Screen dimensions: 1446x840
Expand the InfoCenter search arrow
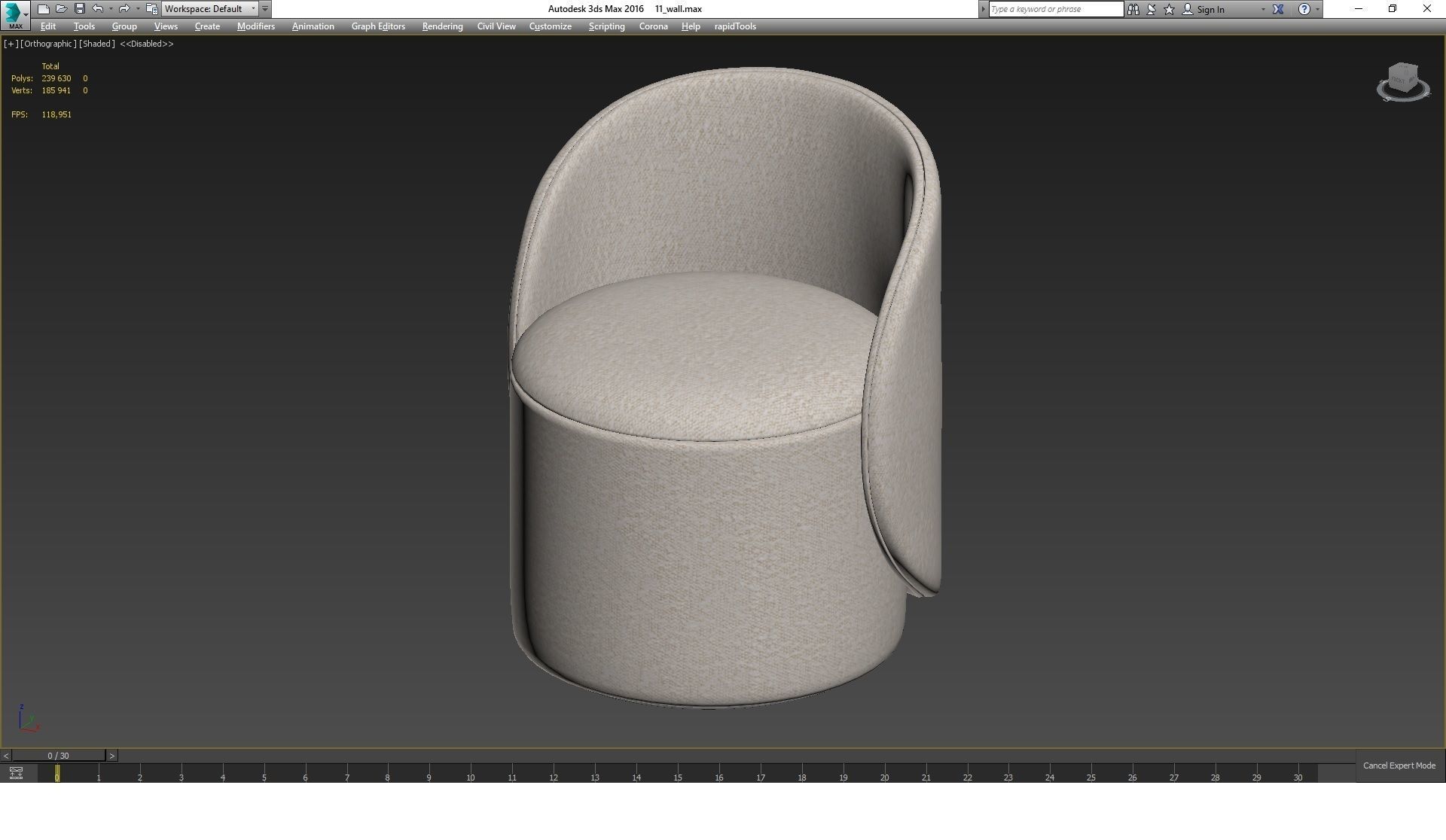pos(983,9)
